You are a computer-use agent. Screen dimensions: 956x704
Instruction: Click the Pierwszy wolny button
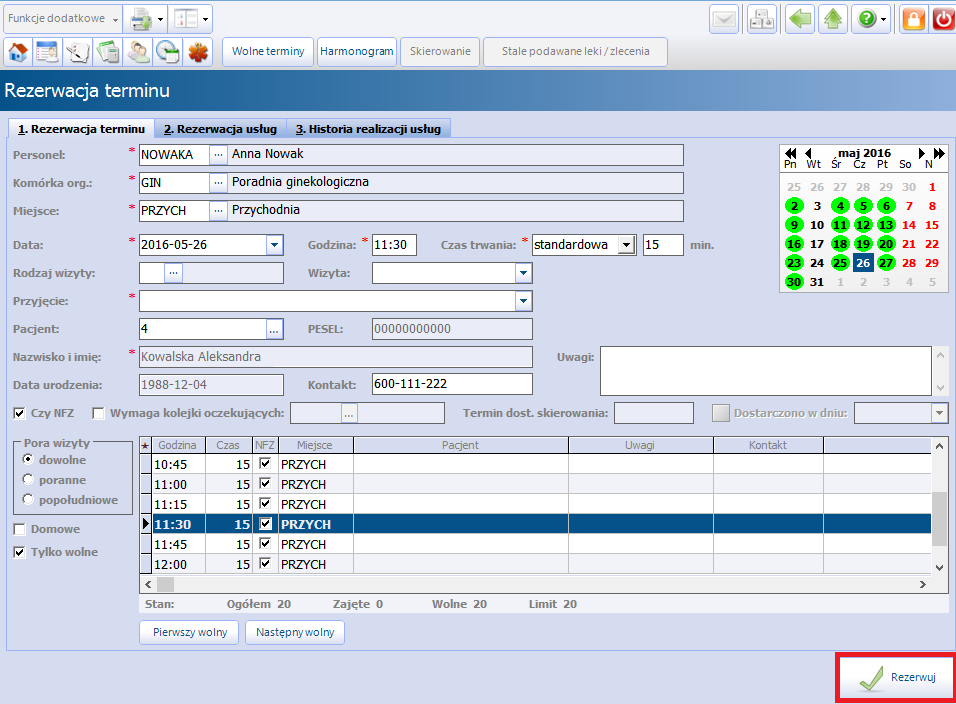[x=190, y=633]
